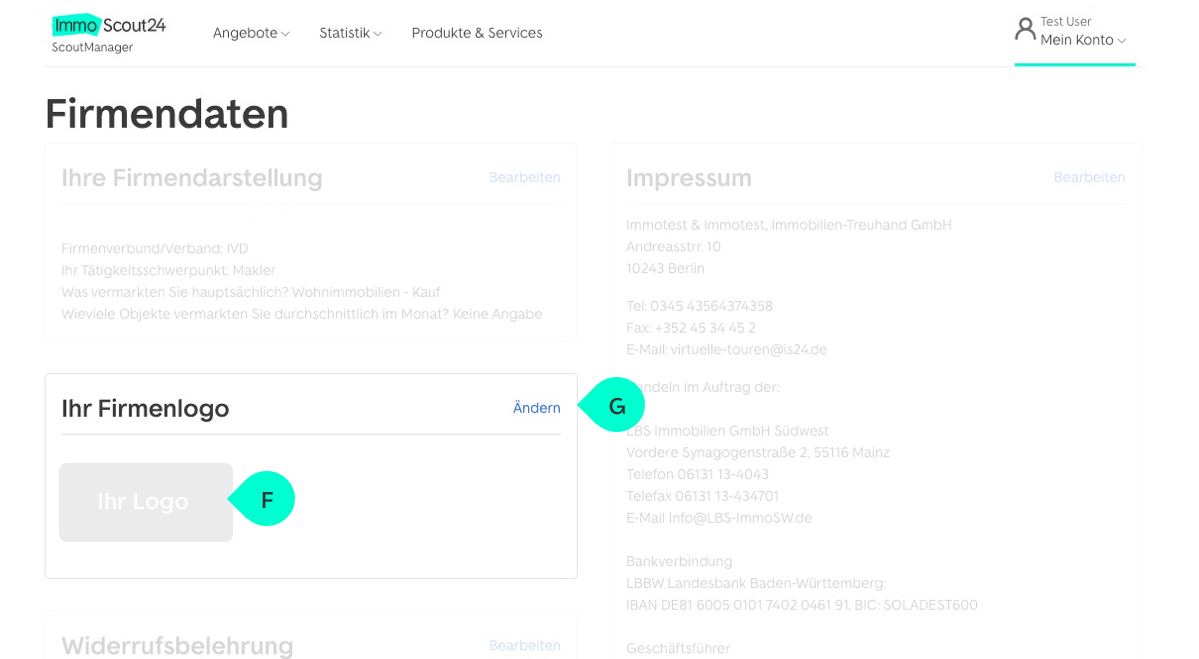Click the chevron arrow beside Mein Konto
This screenshot has height=659, width=1199.
point(1122,41)
